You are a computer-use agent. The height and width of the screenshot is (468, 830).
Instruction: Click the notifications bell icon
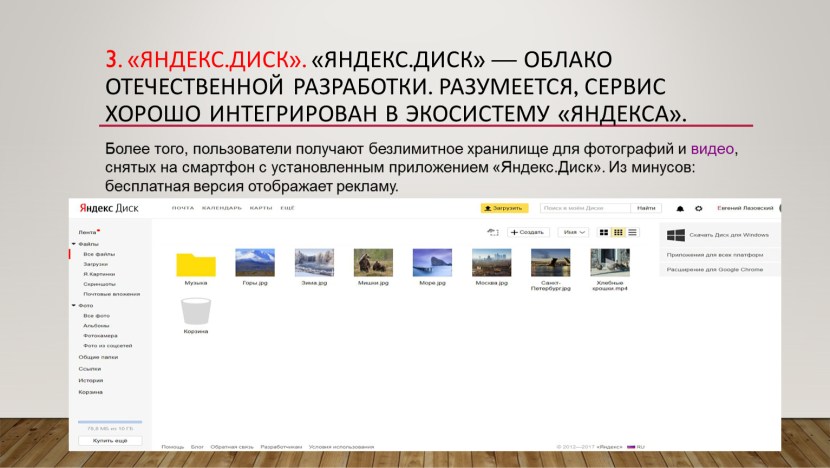coord(681,208)
